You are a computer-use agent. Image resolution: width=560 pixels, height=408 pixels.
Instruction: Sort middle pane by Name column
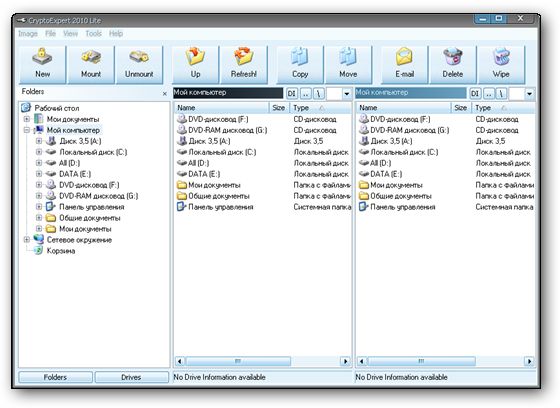tap(221, 108)
